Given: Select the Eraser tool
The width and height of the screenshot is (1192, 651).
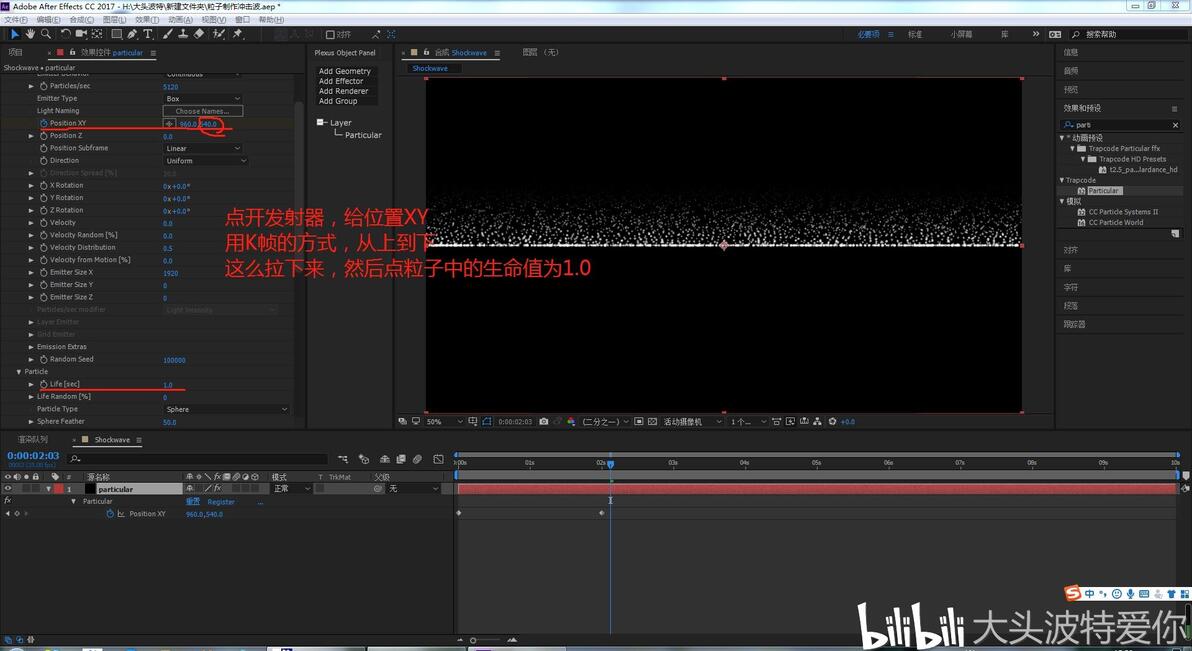Looking at the screenshot, I should pos(199,34).
